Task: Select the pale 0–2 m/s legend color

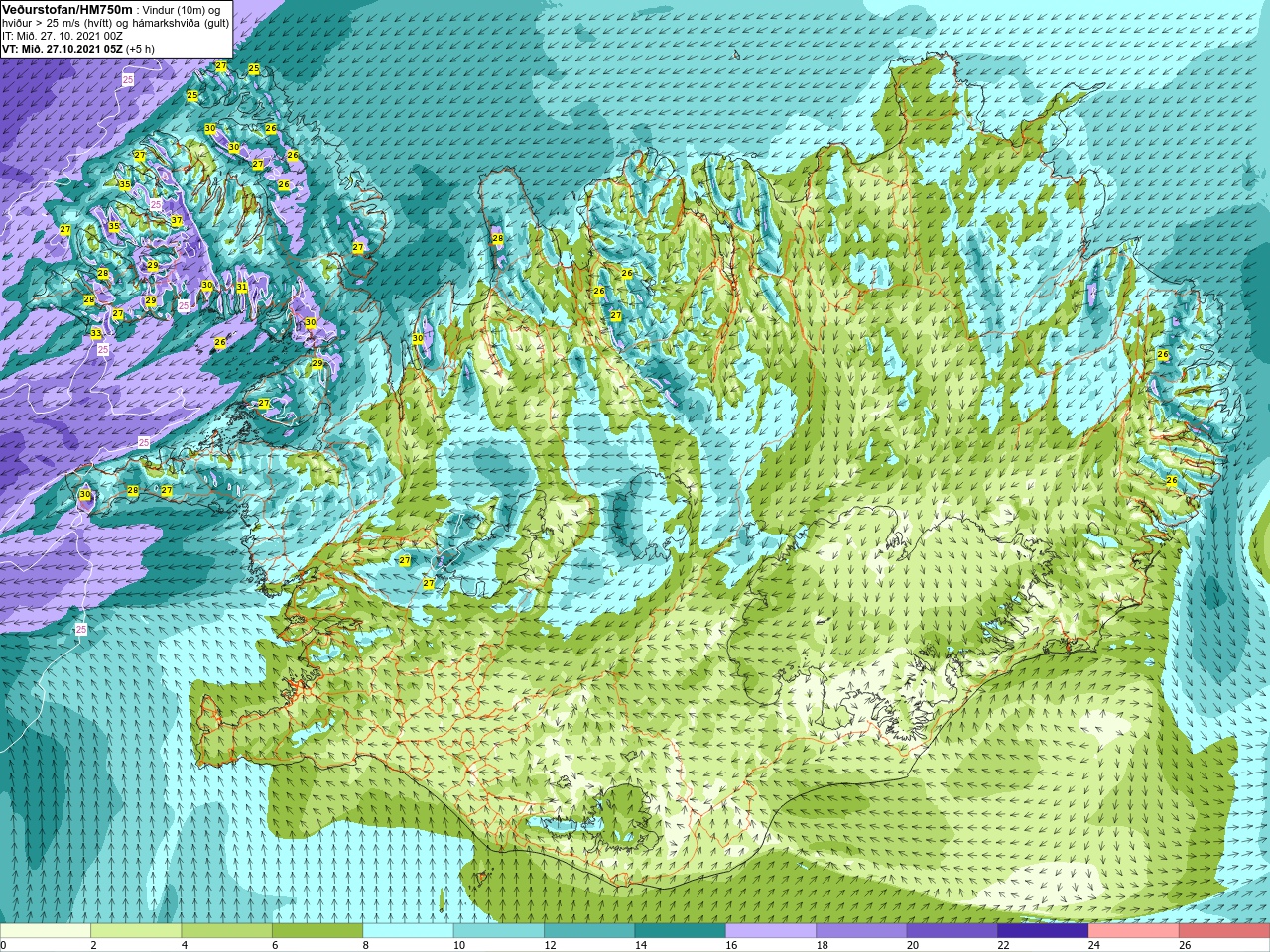Action: pyautogui.click(x=46, y=931)
